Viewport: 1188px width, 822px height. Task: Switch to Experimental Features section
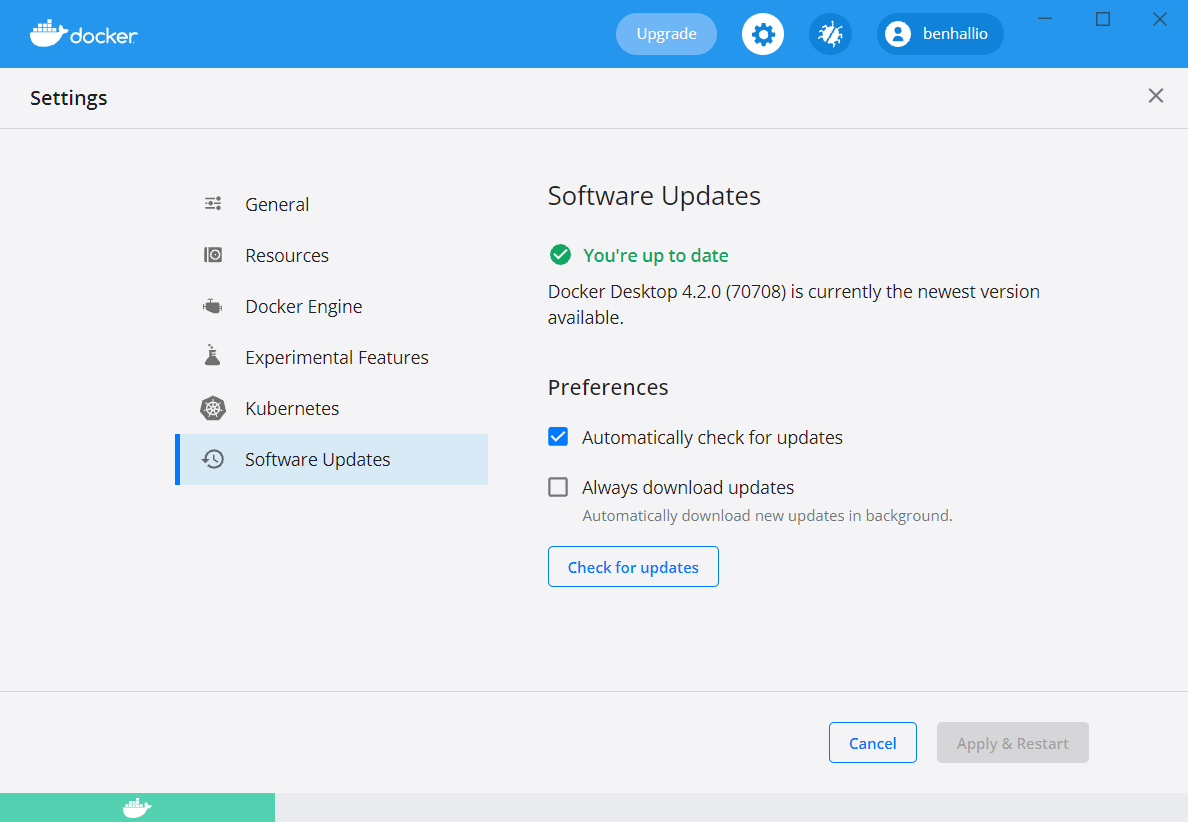tap(337, 357)
